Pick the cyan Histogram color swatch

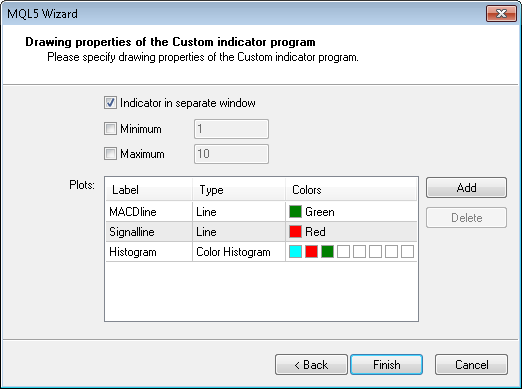pyautogui.click(x=295, y=252)
